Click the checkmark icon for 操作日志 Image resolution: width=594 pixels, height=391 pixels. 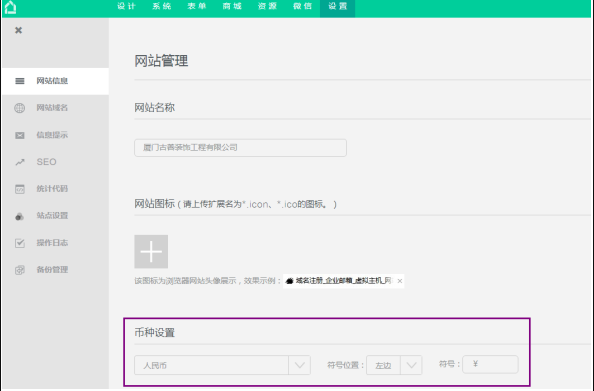20,243
